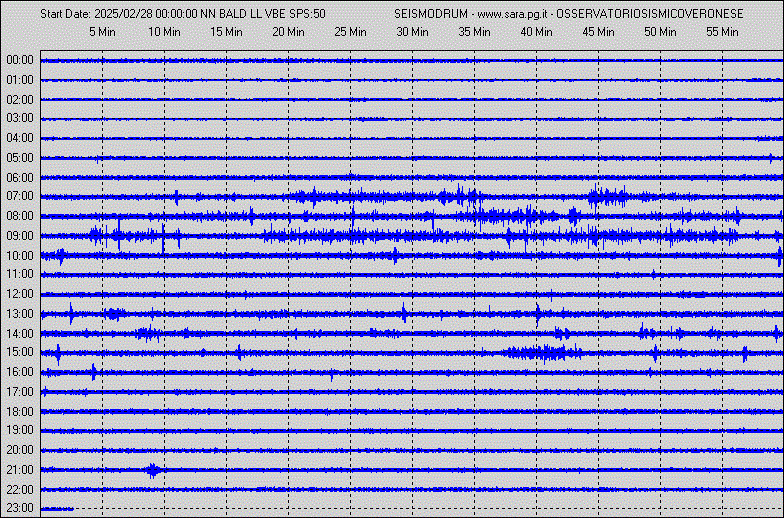Click the 25 Min column header
Viewport: 784px width, 518px height.
[350, 32]
